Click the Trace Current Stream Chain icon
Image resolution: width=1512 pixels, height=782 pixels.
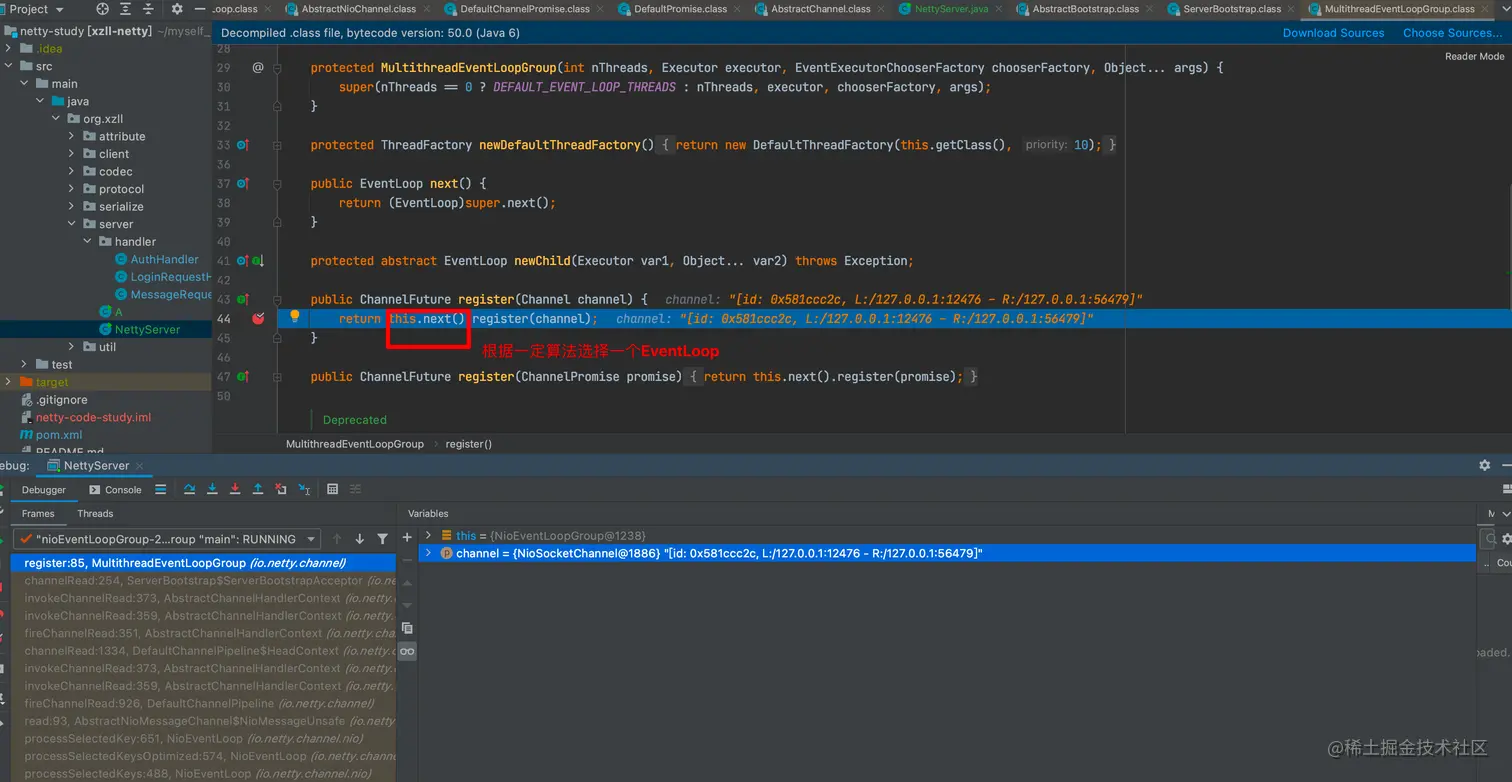[355, 489]
